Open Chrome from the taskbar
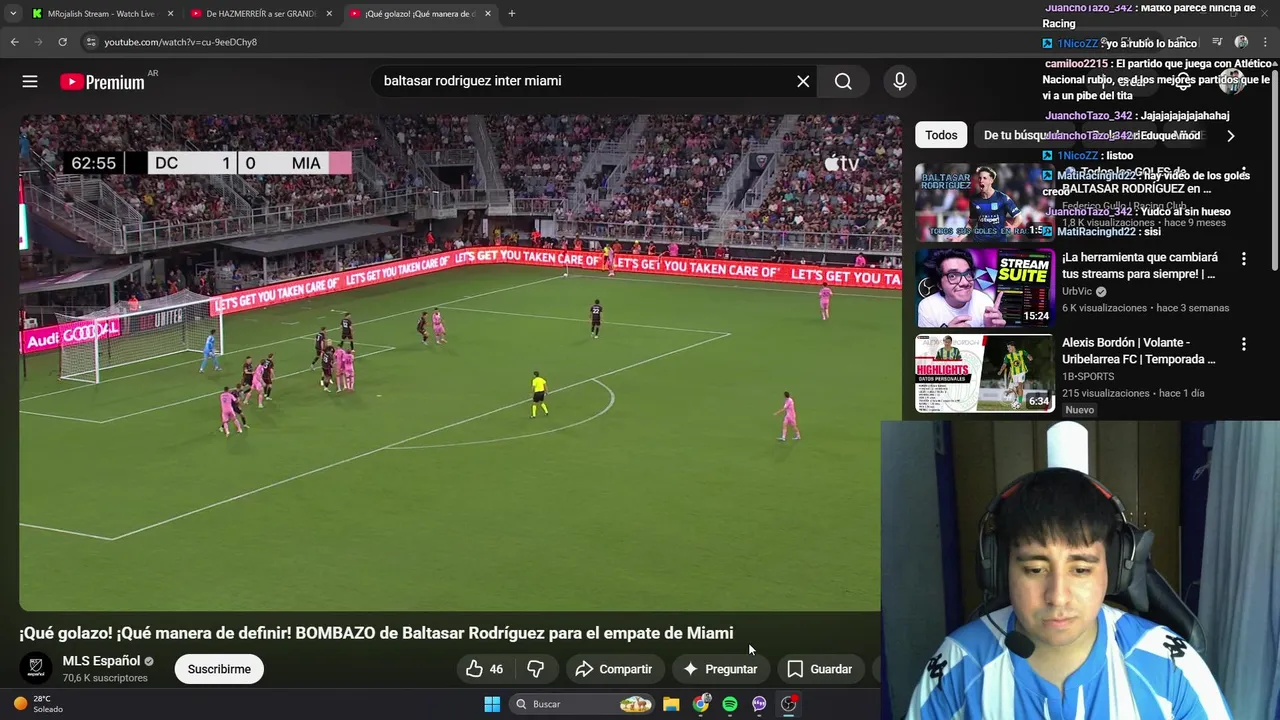1280x720 pixels. point(701,704)
